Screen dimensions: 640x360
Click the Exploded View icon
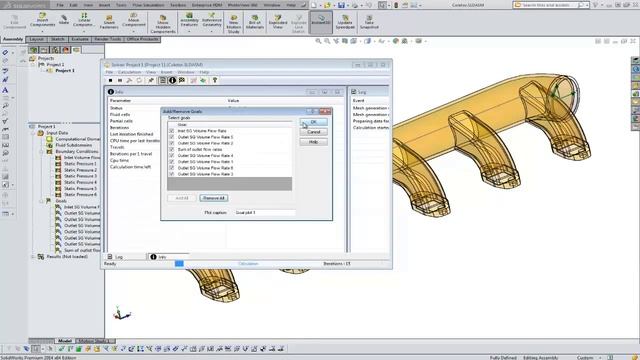[x=278, y=22]
